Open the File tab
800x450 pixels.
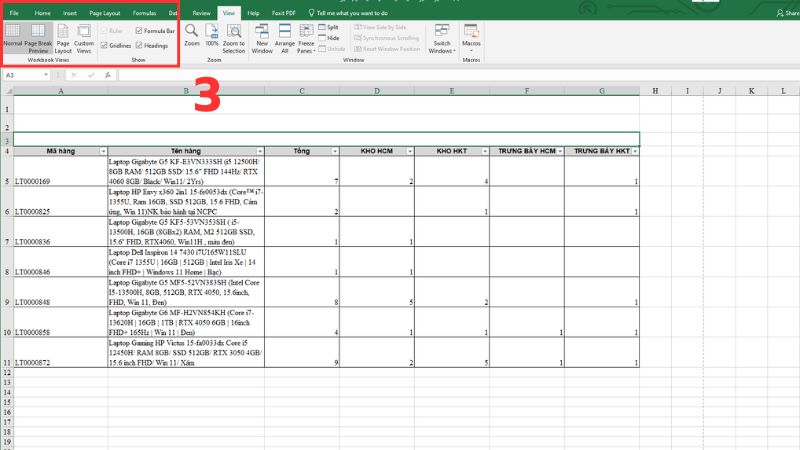coord(14,13)
